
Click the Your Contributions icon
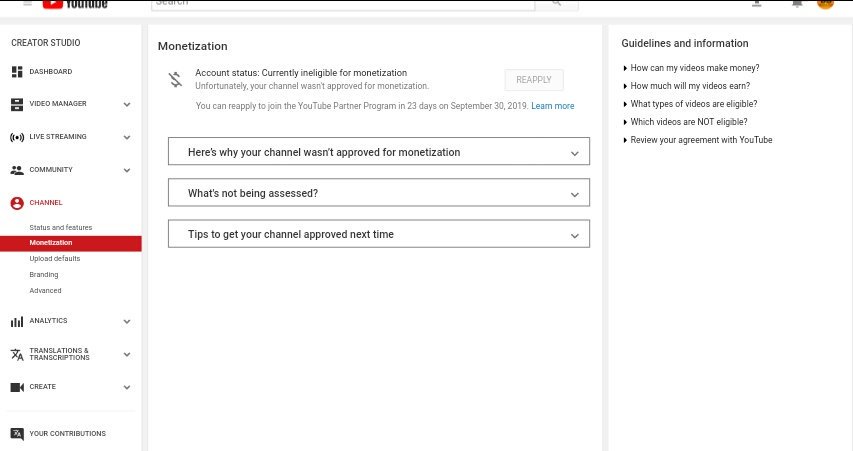[17, 434]
